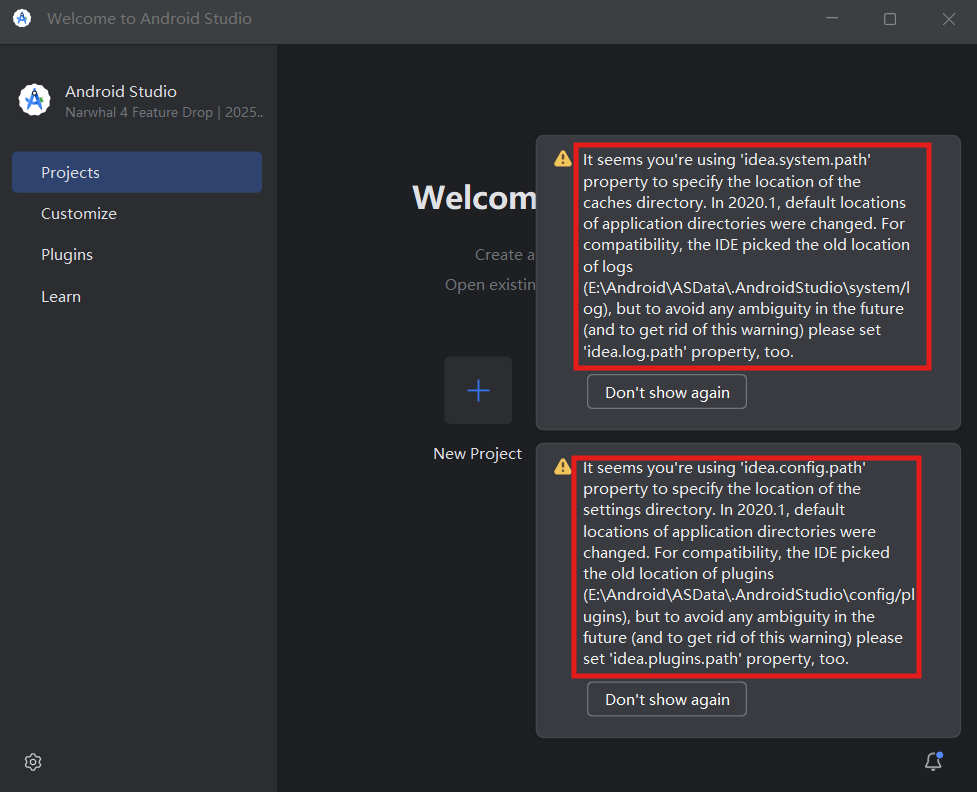Click the Narwhal 4 Feature Drop version text
This screenshot has width=977, height=792.
(x=164, y=112)
